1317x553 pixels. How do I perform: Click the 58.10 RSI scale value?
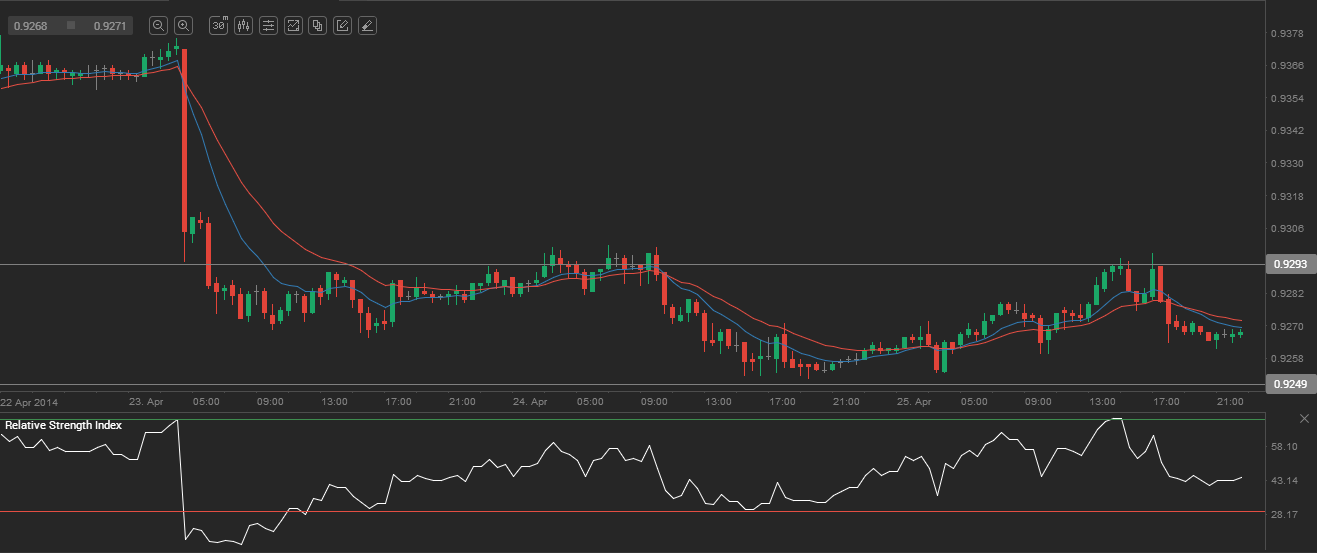(1284, 446)
